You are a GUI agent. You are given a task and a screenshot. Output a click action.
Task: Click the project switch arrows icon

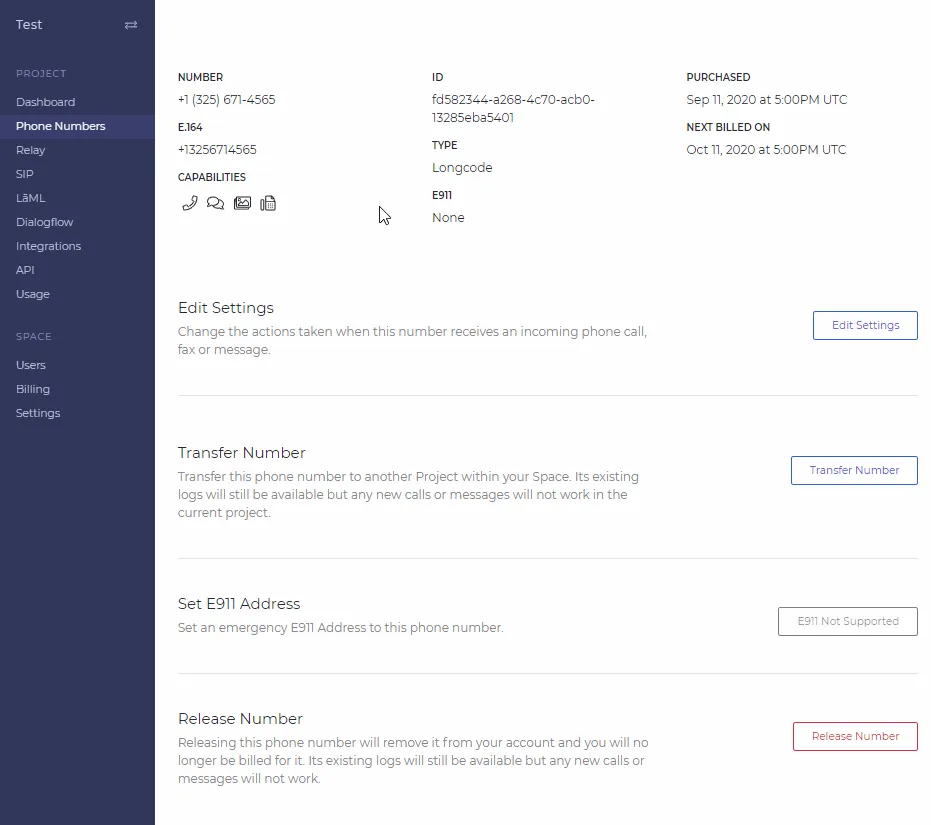click(x=131, y=25)
